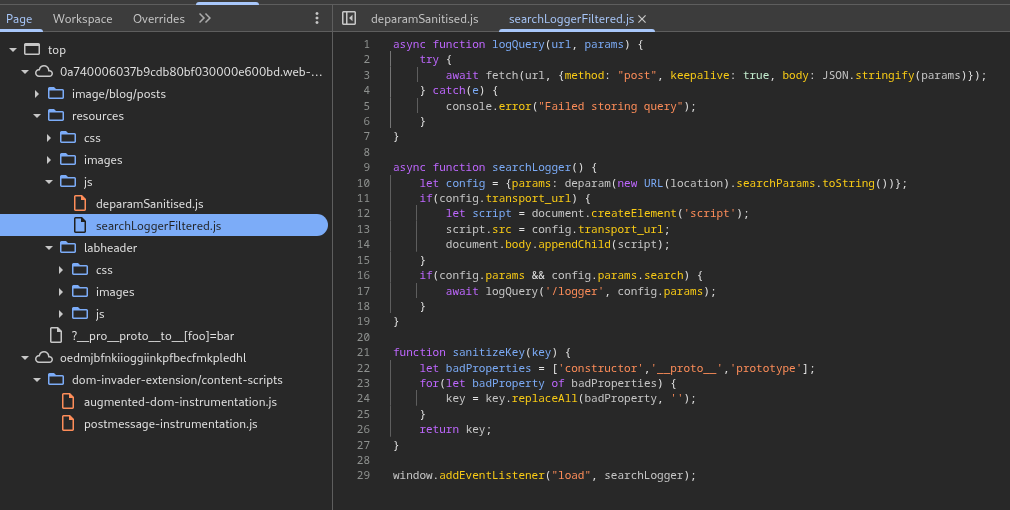Click the augmented-dom-instrumentation.js file icon
The height and width of the screenshot is (510, 1010).
(68, 402)
